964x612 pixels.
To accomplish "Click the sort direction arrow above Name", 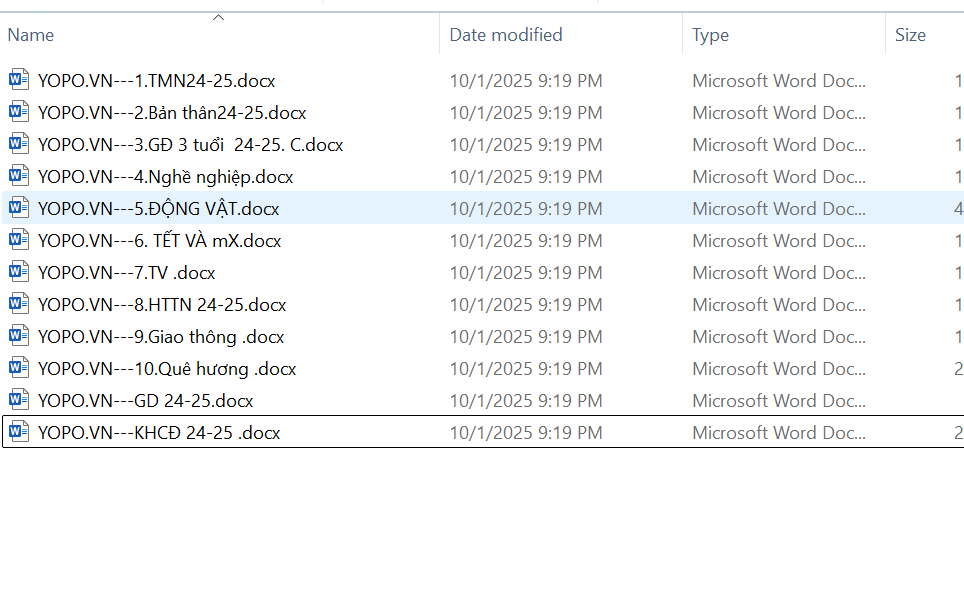I will pyautogui.click(x=218, y=17).
